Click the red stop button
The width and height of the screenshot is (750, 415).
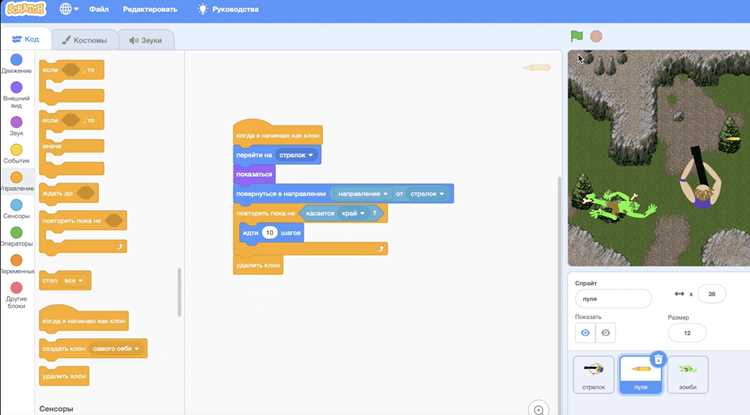pyautogui.click(x=596, y=36)
